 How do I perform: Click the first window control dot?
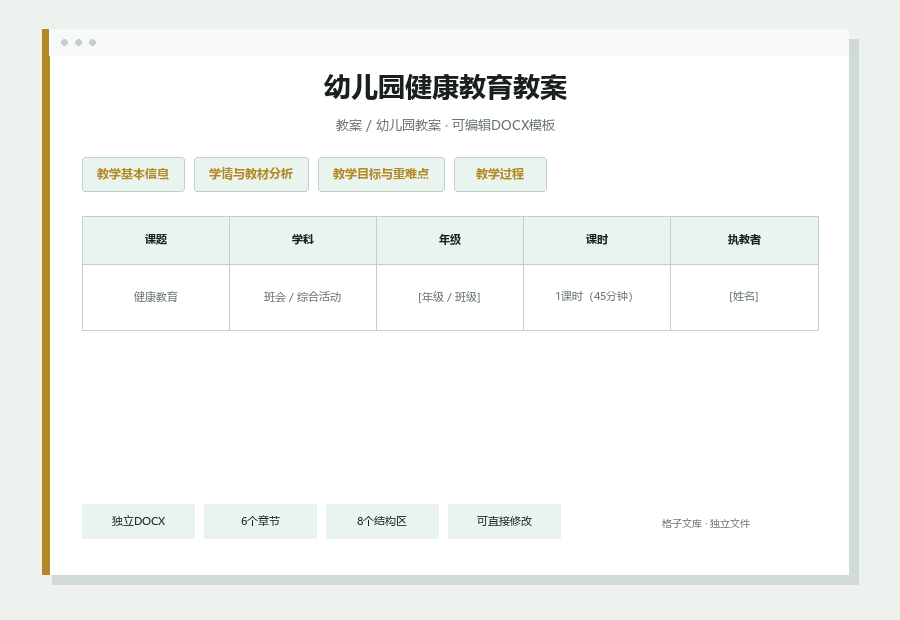64,42
